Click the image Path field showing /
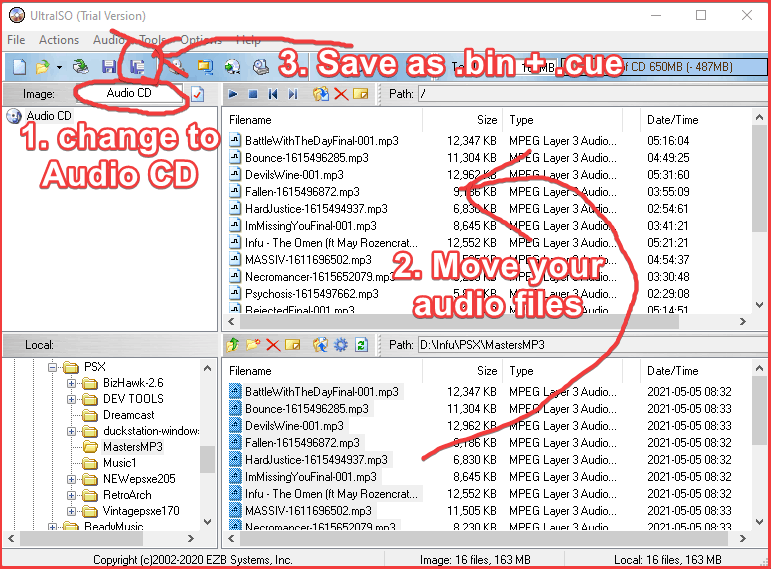This screenshot has width=771, height=569. [x=592, y=93]
